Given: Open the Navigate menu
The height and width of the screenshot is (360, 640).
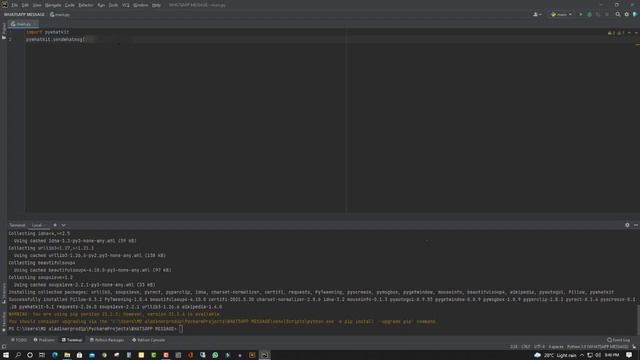Looking at the screenshot, I should click(x=53, y=5).
